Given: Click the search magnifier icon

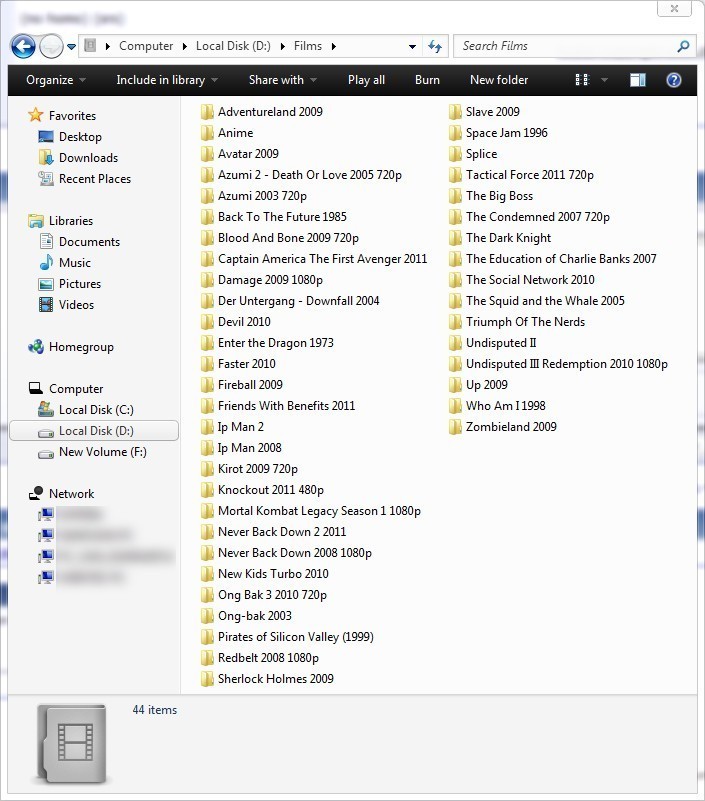Looking at the screenshot, I should (x=683, y=46).
